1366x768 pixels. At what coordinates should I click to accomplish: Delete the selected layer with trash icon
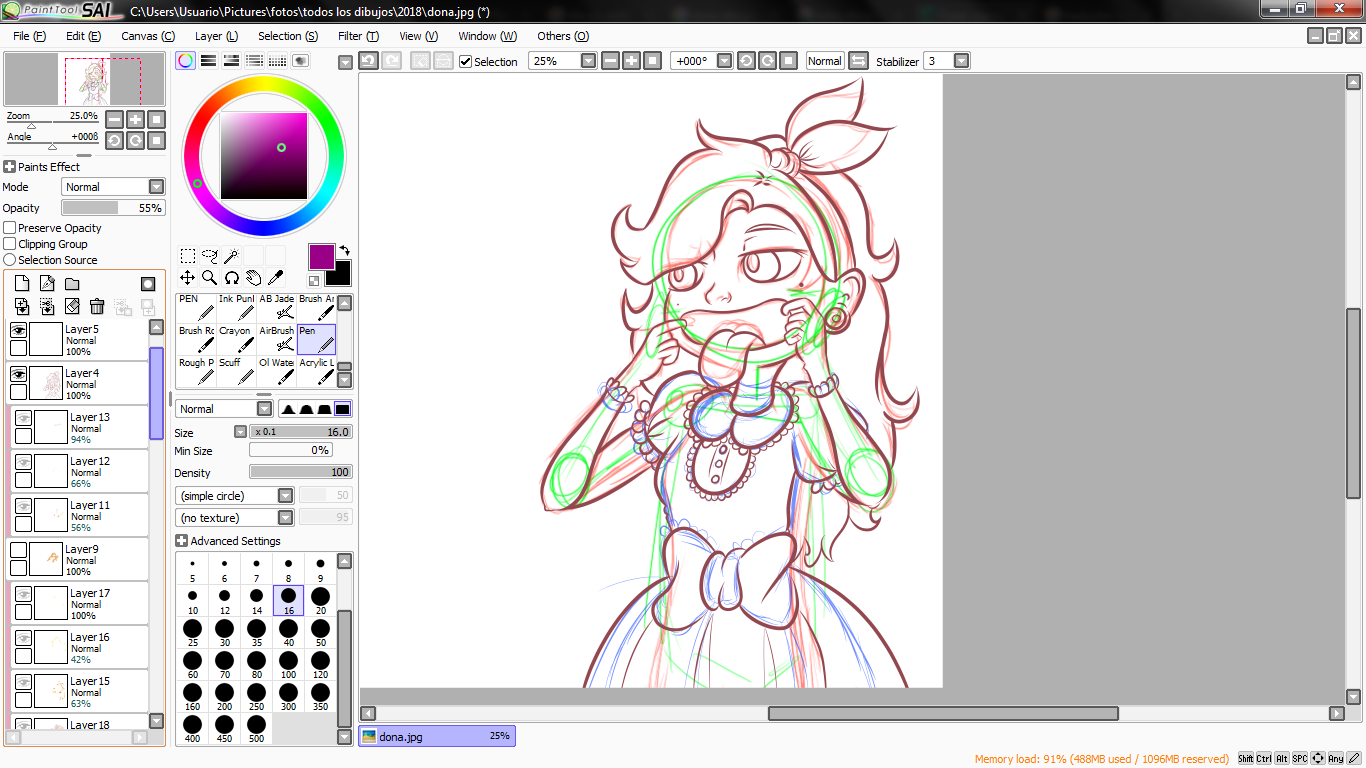pyautogui.click(x=97, y=306)
